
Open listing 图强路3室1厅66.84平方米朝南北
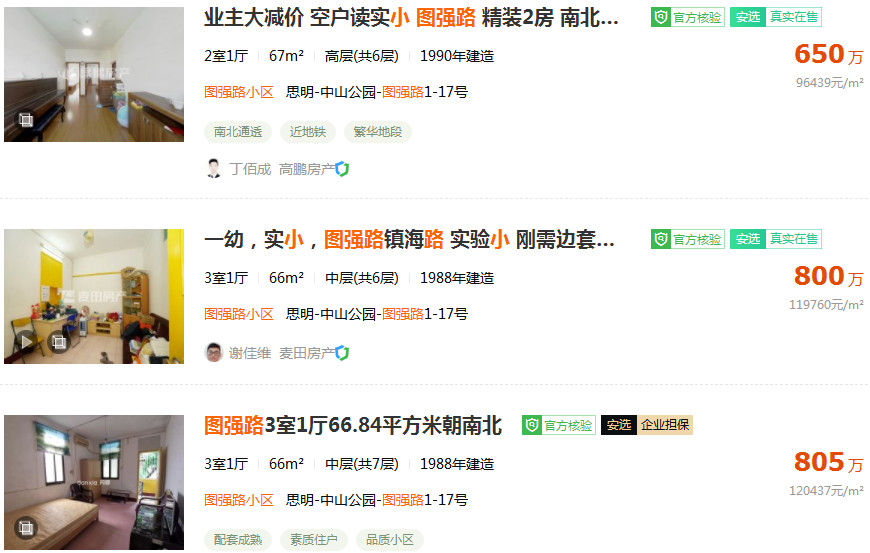(x=353, y=425)
